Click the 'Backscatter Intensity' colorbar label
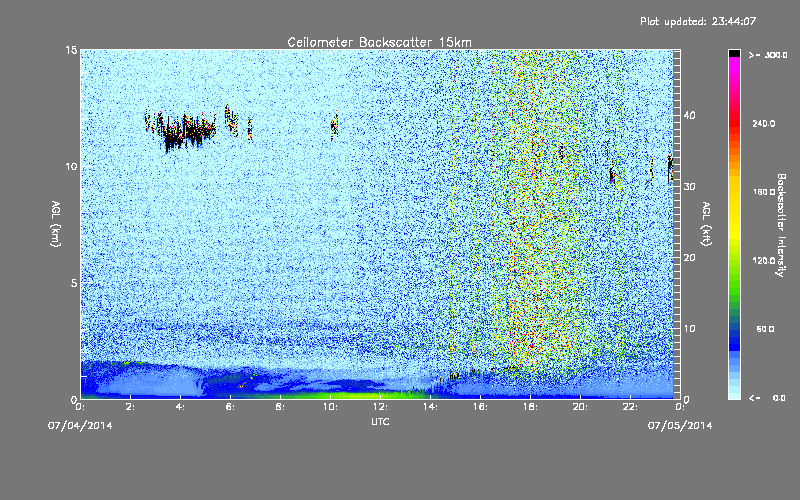 [x=780, y=225]
